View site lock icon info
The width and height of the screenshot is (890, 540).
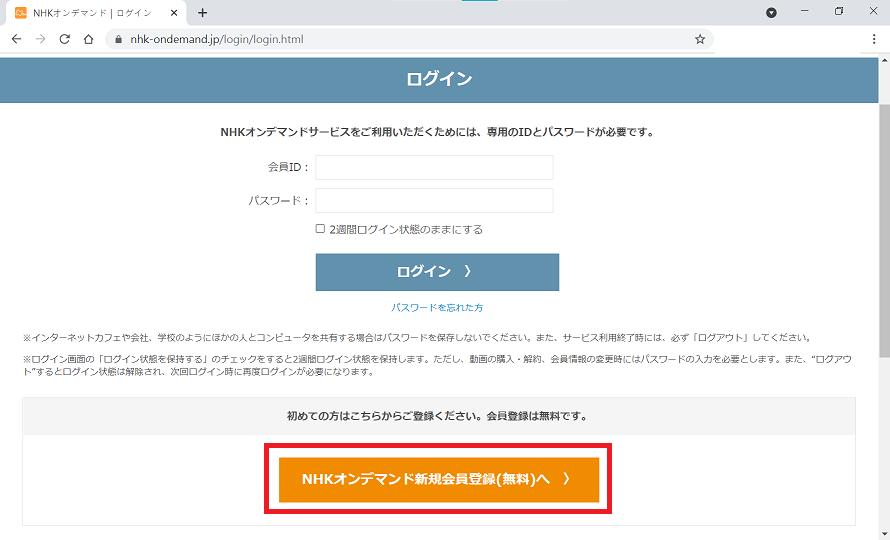click(x=119, y=39)
